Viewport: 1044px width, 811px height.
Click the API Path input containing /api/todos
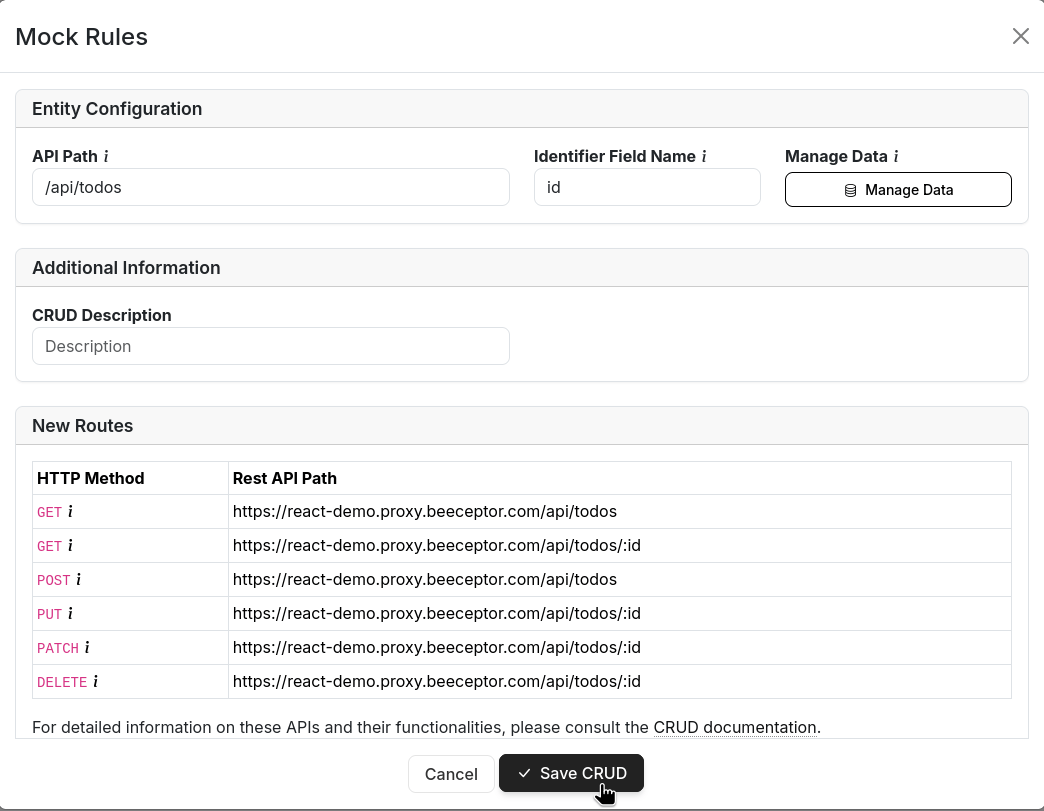click(270, 187)
